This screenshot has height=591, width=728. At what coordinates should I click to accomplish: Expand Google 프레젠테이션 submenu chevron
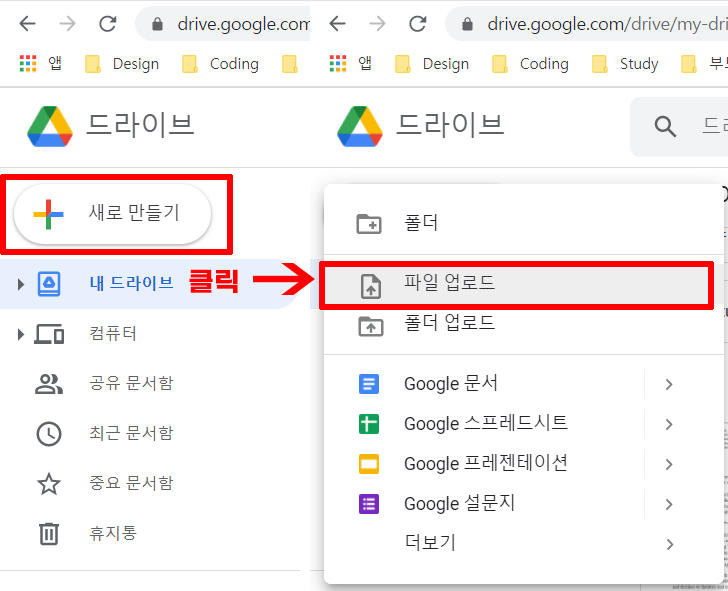pos(669,464)
